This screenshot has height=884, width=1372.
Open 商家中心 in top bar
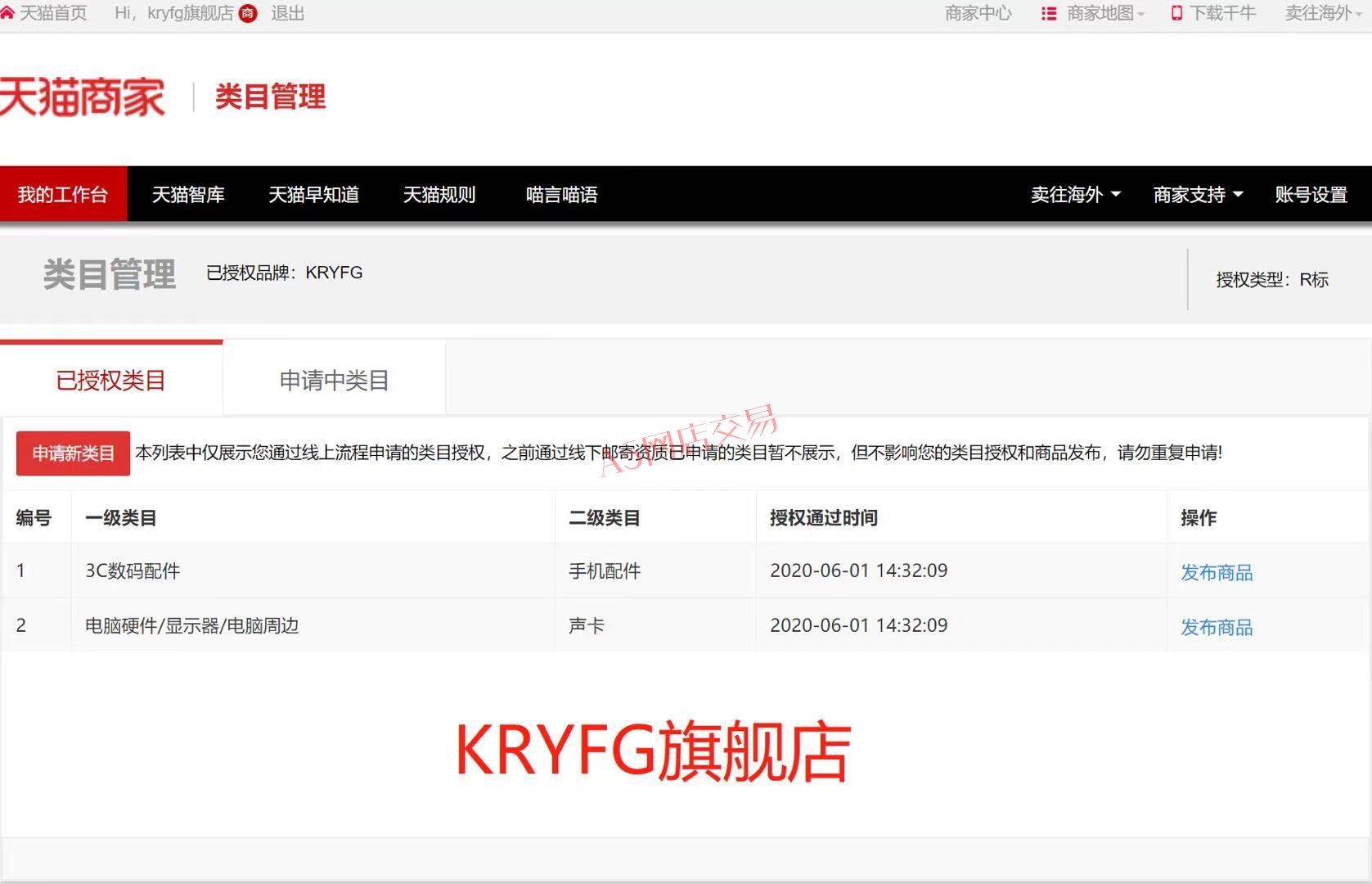(978, 13)
